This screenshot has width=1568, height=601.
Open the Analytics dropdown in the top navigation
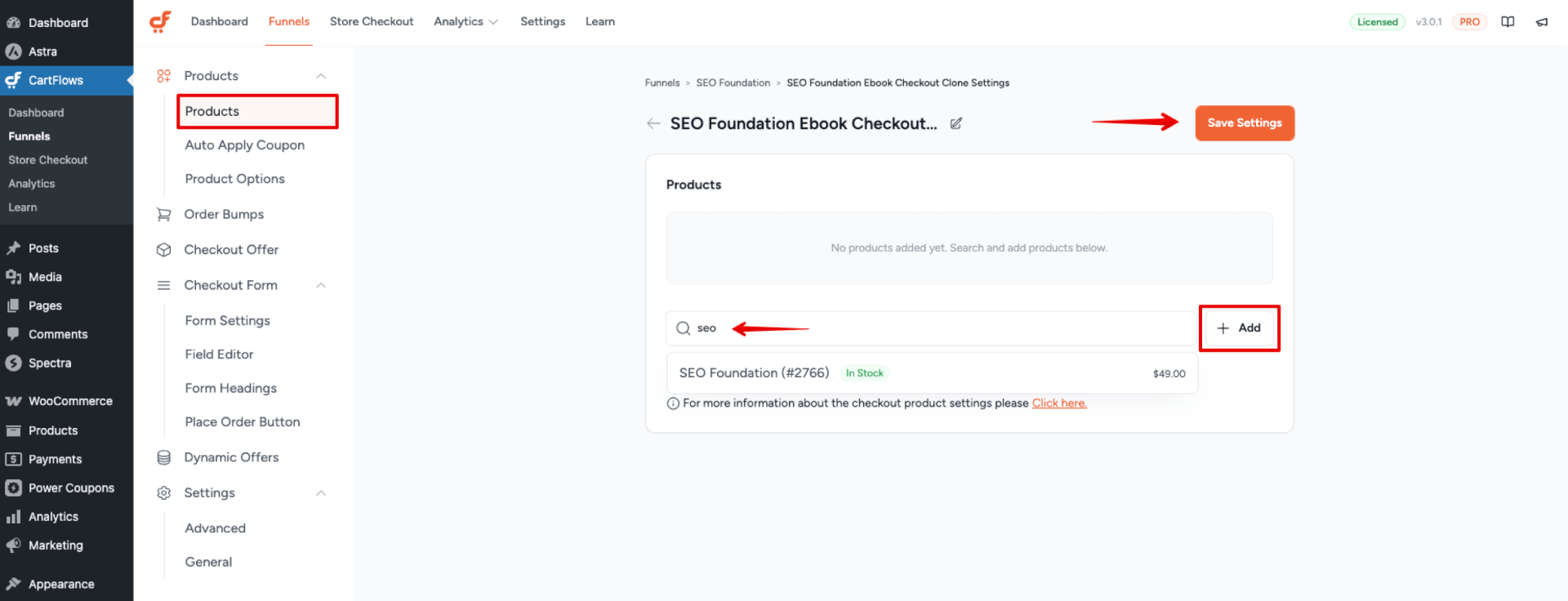(465, 22)
